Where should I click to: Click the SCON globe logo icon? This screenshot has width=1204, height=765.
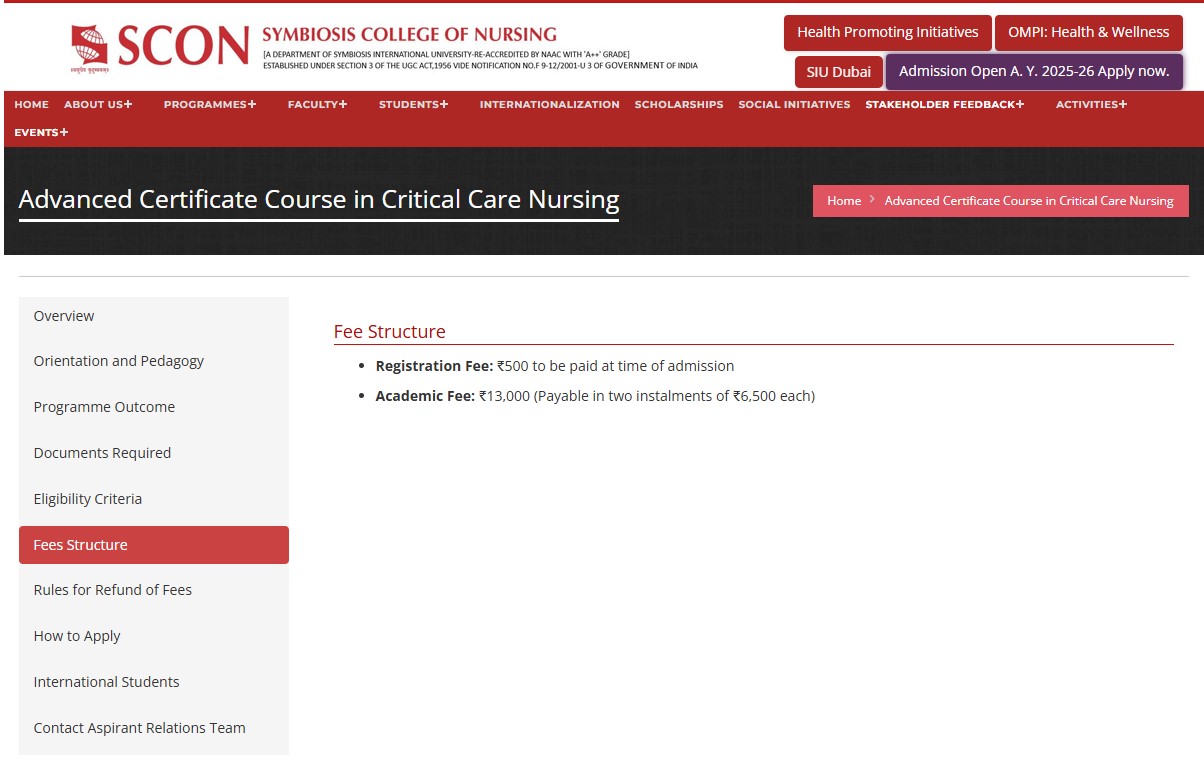click(x=90, y=47)
